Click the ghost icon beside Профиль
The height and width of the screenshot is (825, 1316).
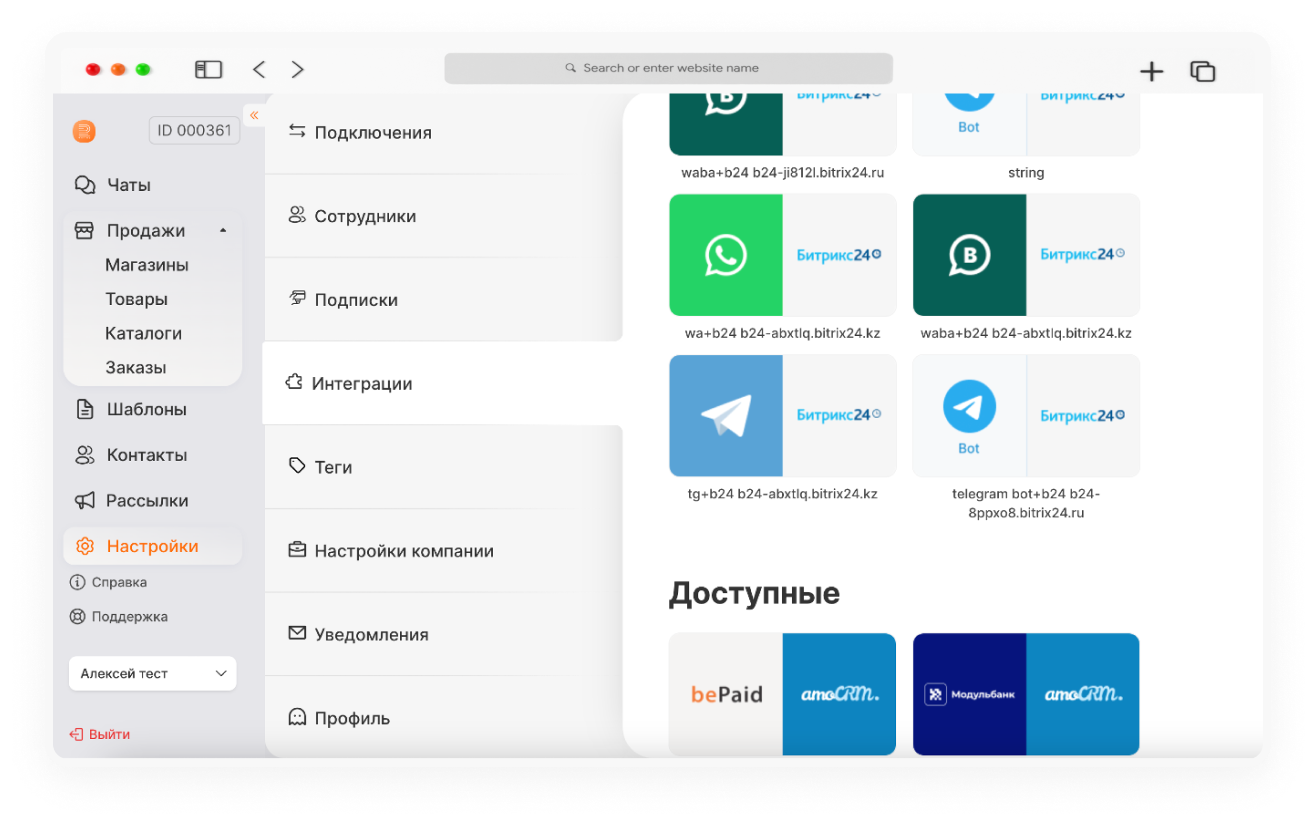(x=297, y=717)
